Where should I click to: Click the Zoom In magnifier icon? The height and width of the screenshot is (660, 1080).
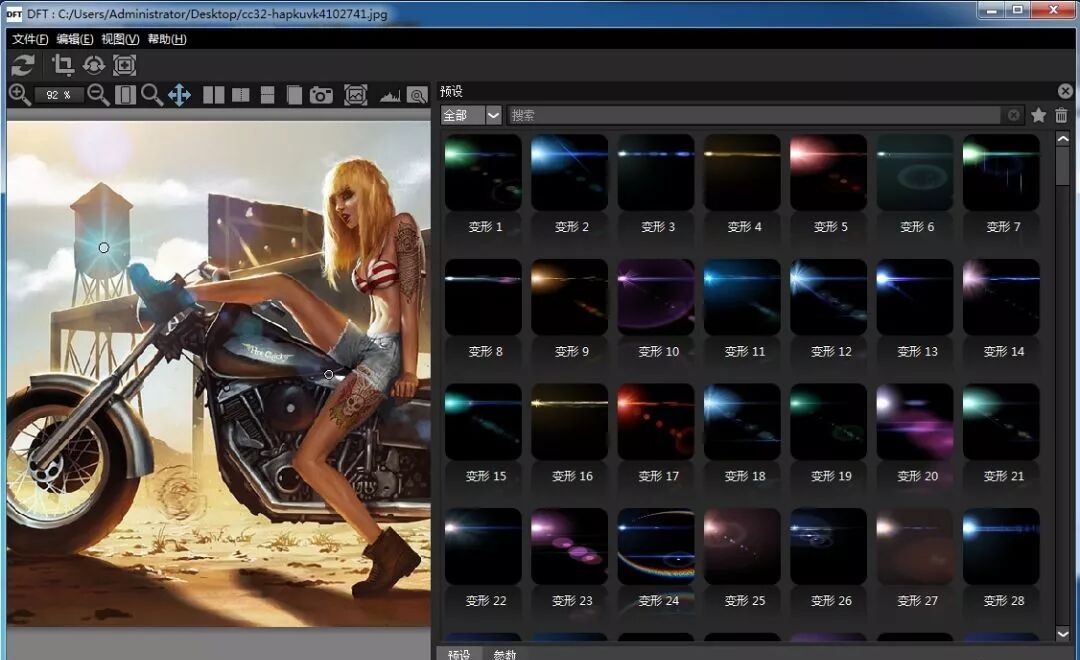pyautogui.click(x=20, y=95)
